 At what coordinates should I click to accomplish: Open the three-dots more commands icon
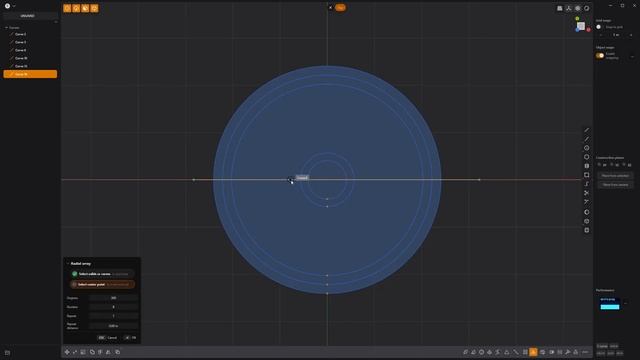[x=585, y=352]
